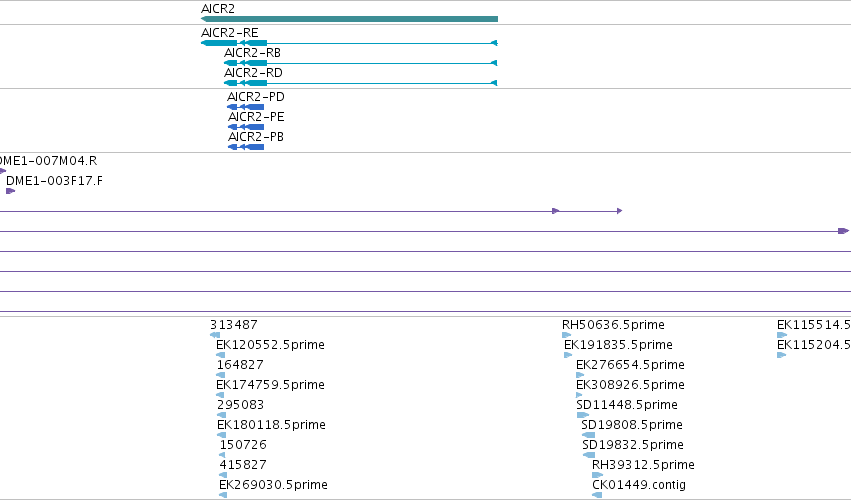Click arrow glyph under EK180118.5prime
The width and height of the screenshot is (851, 500).
click(221, 435)
